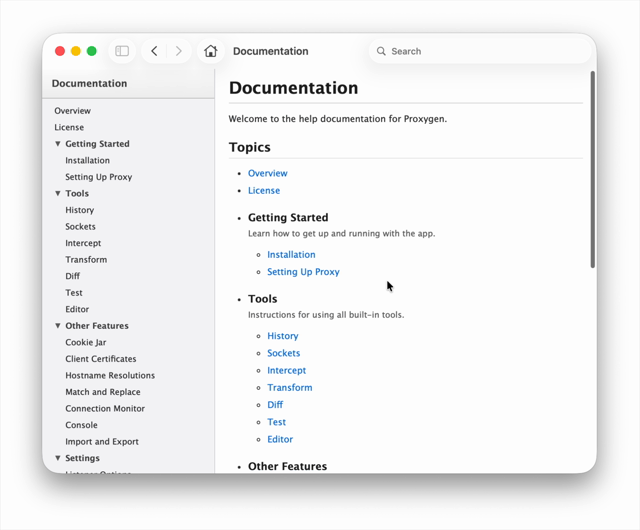The width and height of the screenshot is (640, 530).
Task: Follow the Intercept link in content
Action: coord(287,370)
